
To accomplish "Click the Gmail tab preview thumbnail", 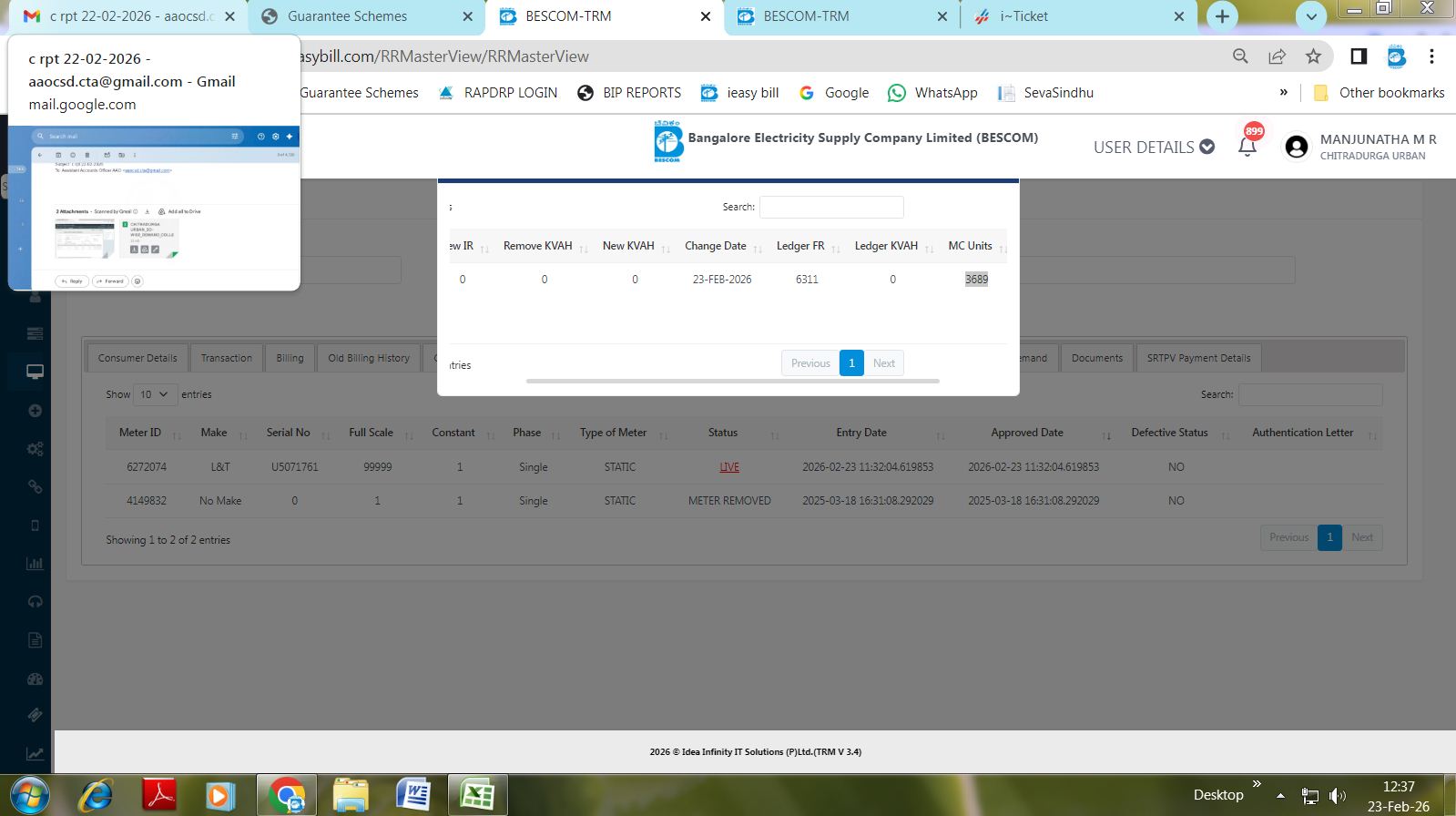I will (x=155, y=209).
